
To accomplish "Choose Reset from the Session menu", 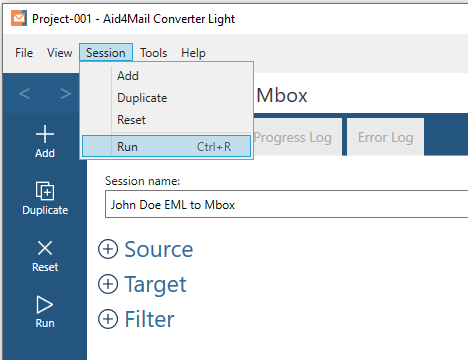I will point(166,120).
